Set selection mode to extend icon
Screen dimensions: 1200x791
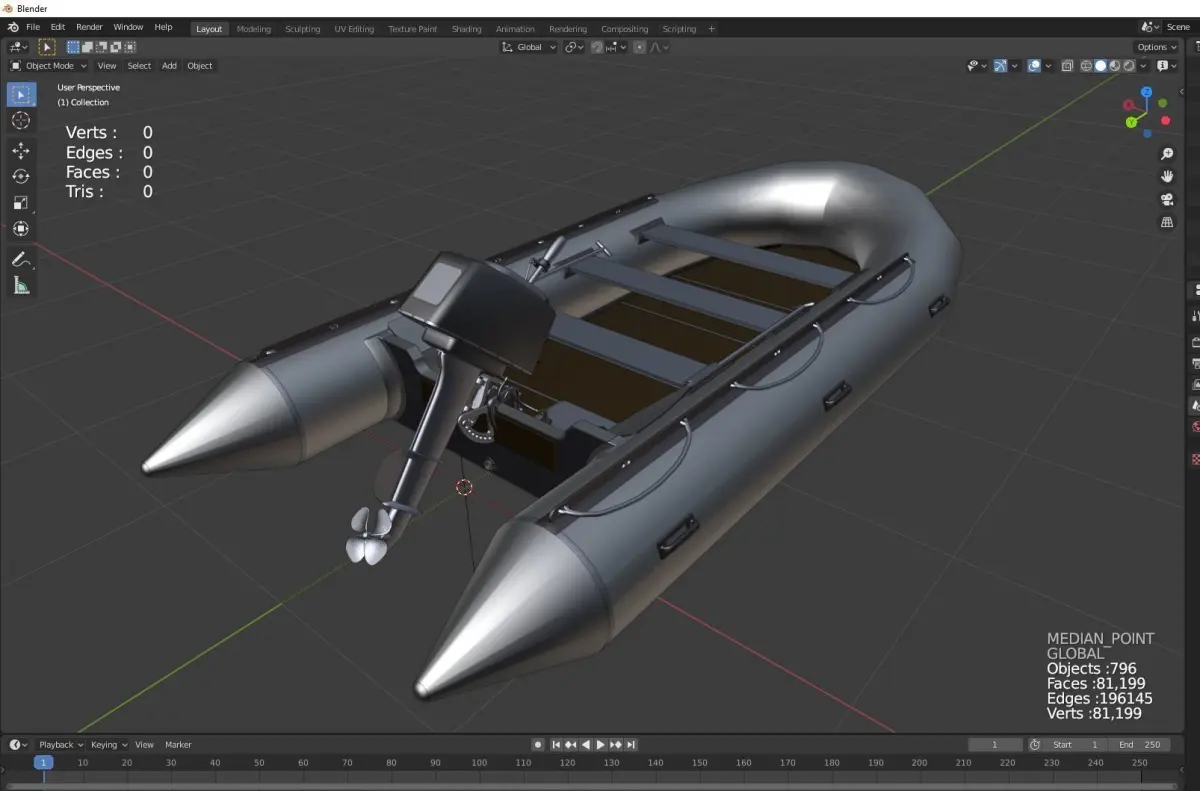point(87,47)
